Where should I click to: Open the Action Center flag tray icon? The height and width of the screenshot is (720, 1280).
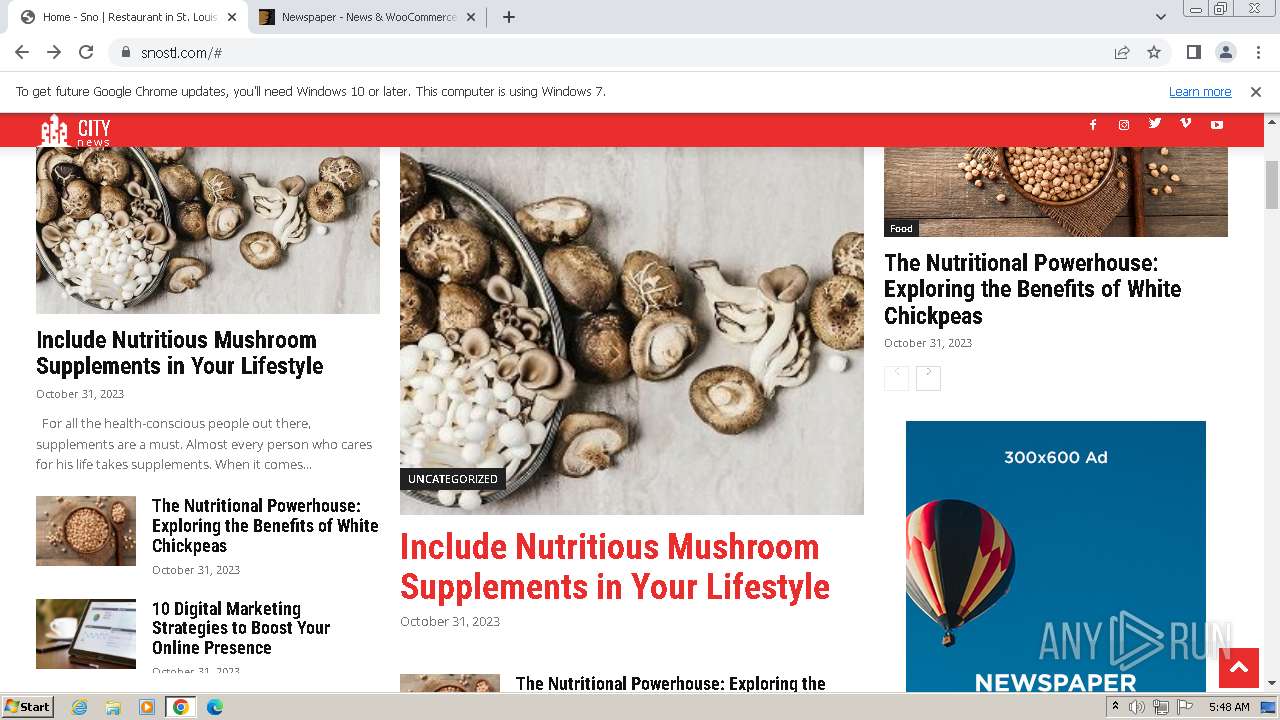(1183, 707)
